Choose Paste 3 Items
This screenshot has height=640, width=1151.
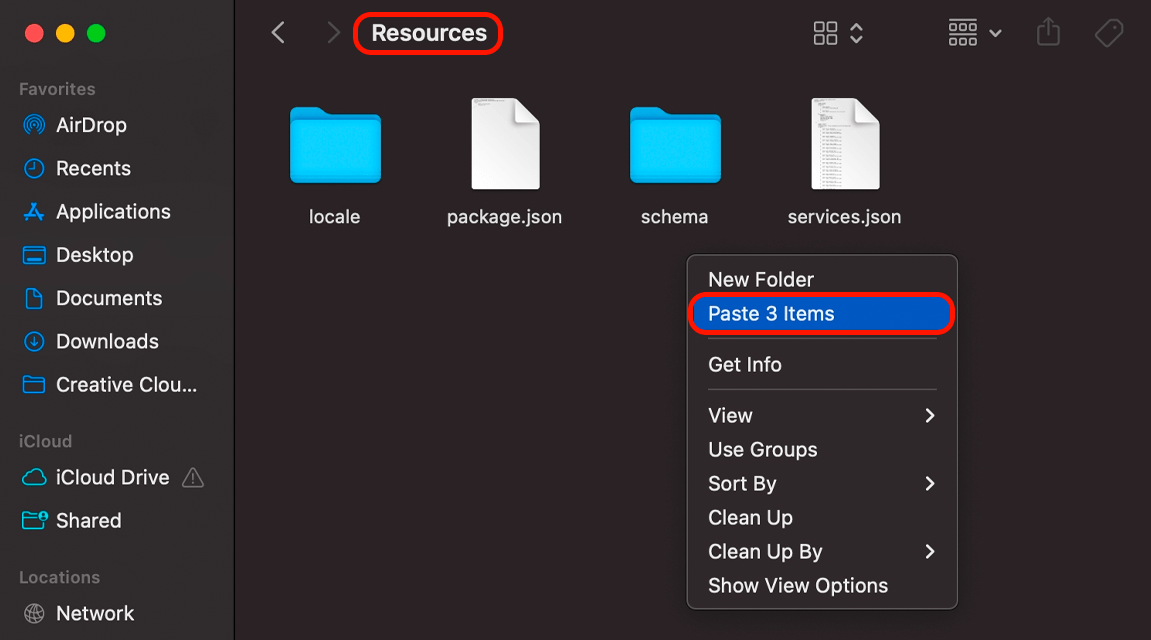(x=821, y=314)
